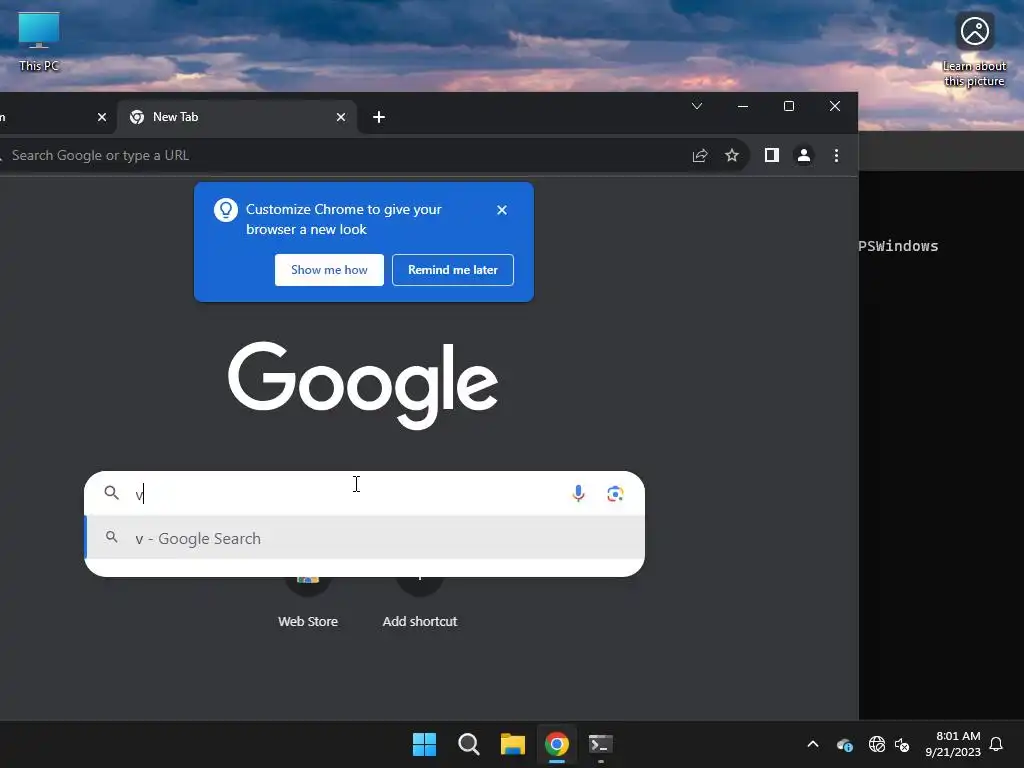Viewport: 1024px width, 768px height.
Task: Click the Show me how button
Action: pyautogui.click(x=329, y=270)
